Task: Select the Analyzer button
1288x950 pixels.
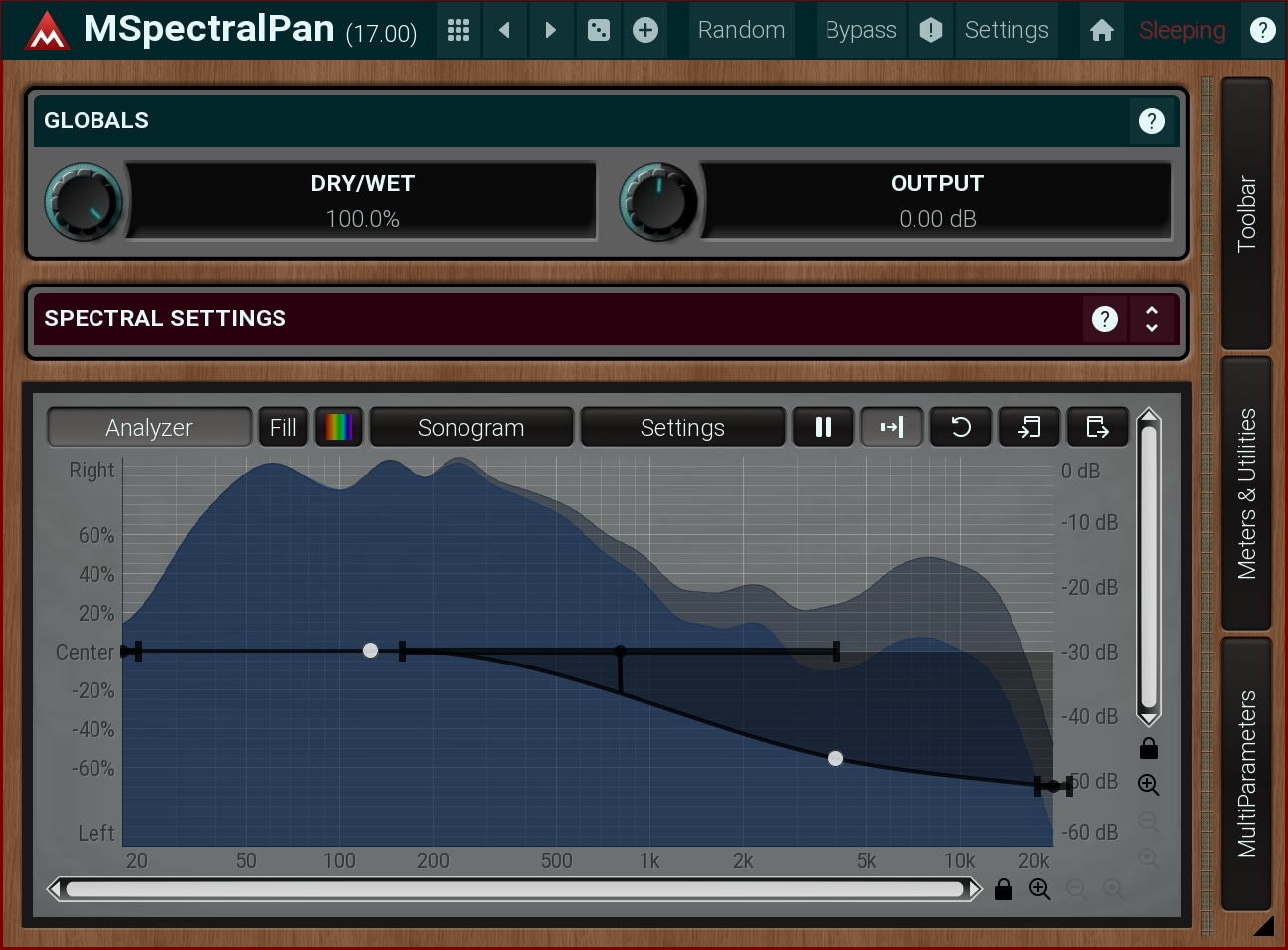Action: (148, 427)
